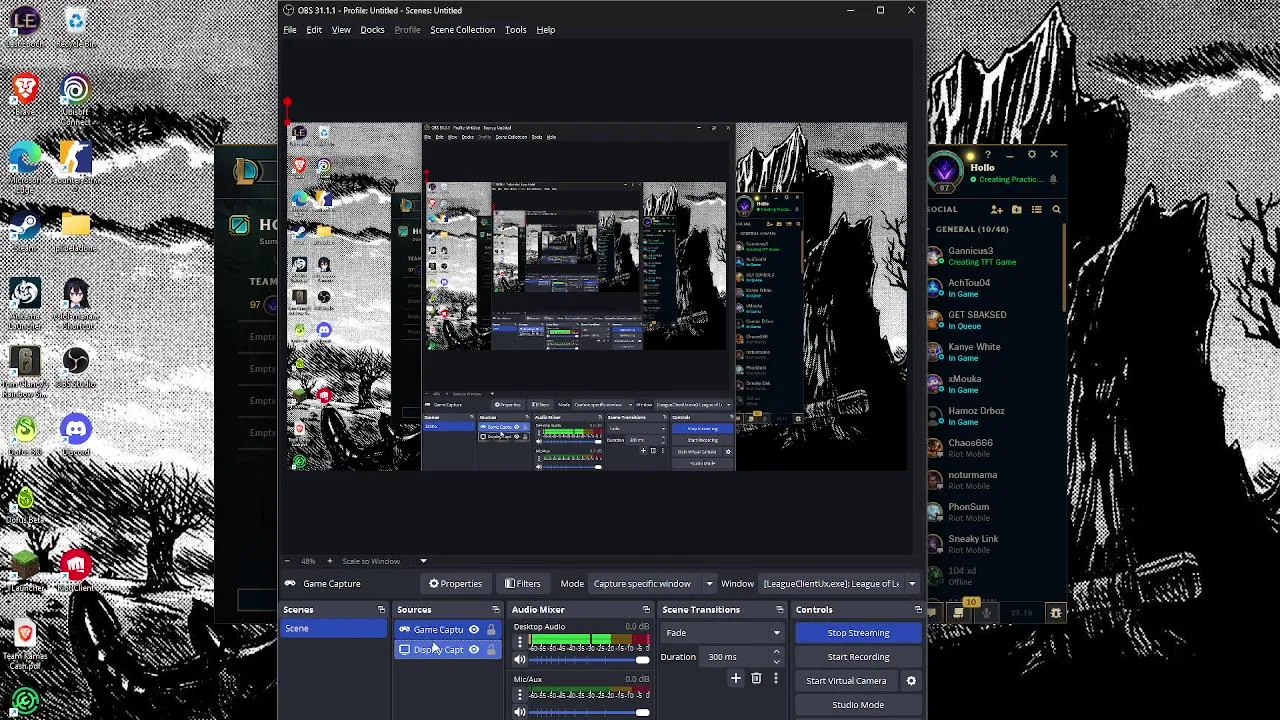This screenshot has width=1280, height=720.
Task: Open Scale to Window dropdown arrow
Action: 423,561
